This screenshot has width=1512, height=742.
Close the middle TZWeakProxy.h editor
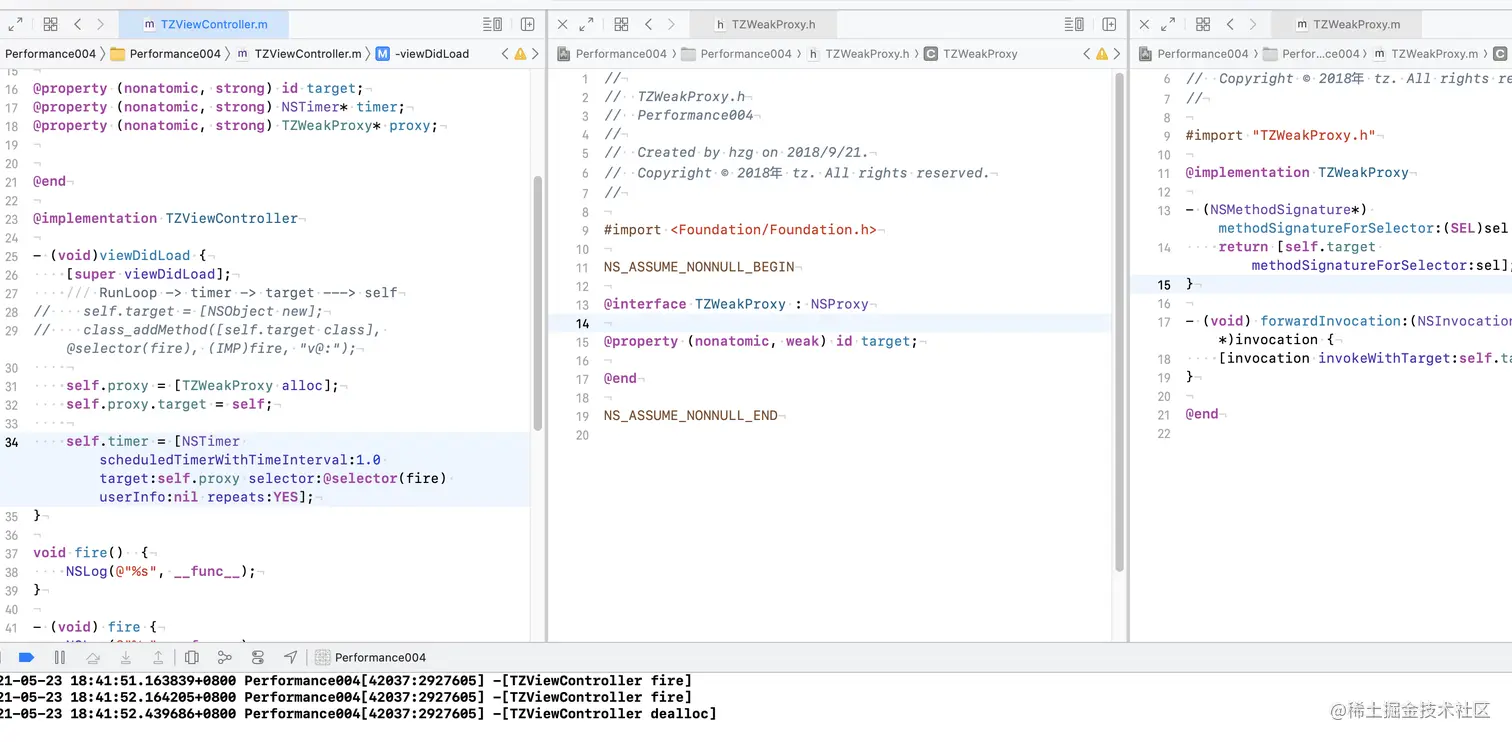562,24
